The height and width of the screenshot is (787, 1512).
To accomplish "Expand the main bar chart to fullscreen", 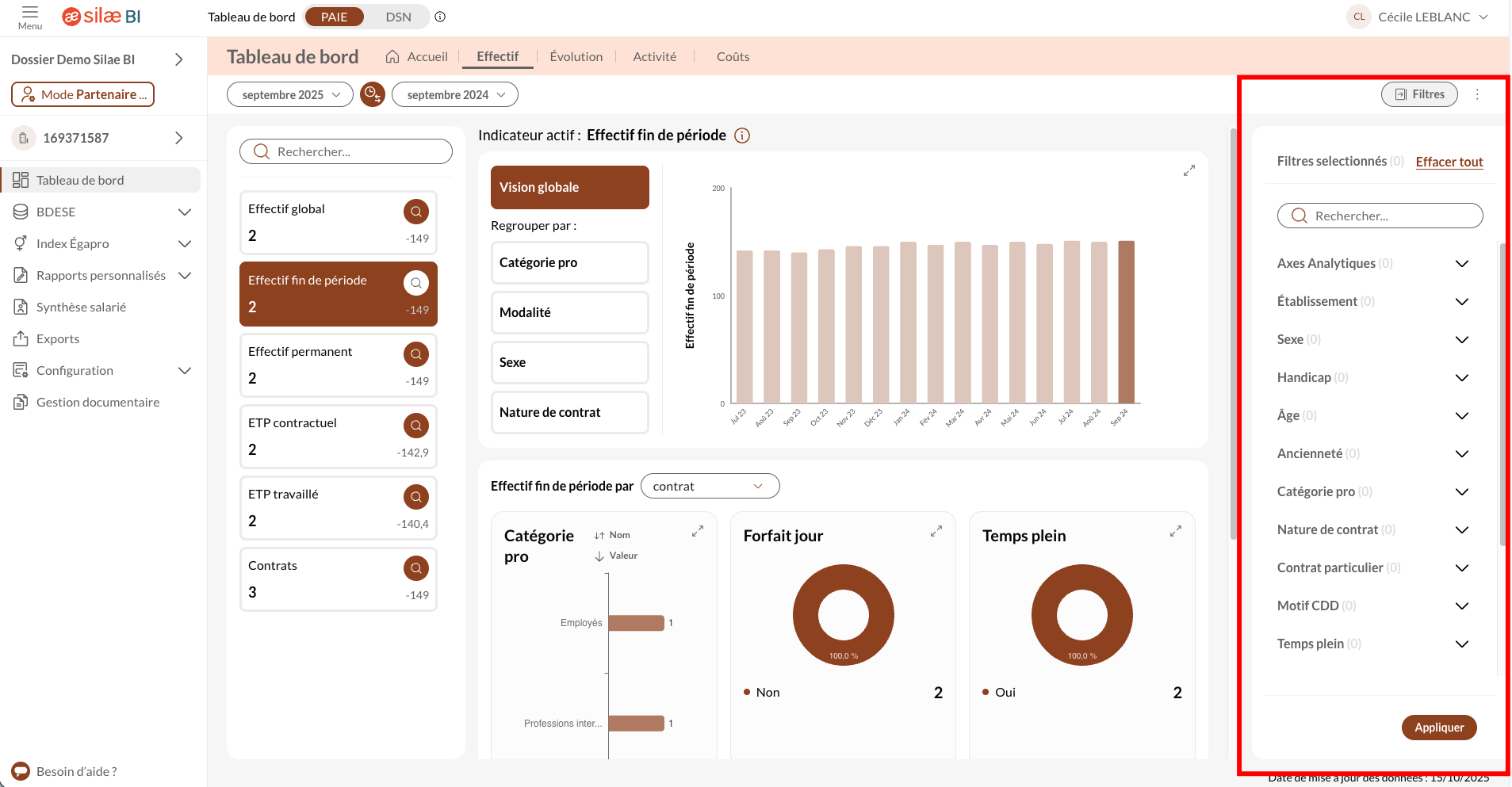I will tap(1189, 170).
